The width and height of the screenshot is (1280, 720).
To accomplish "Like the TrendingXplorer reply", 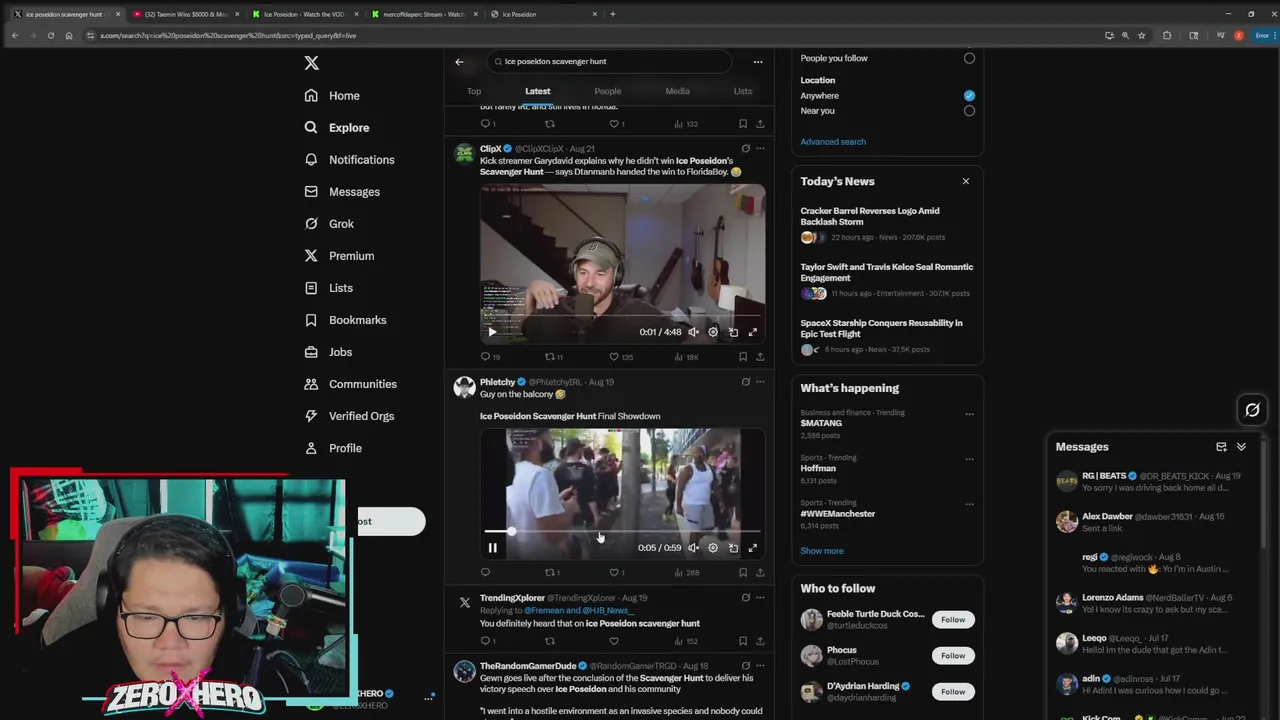I will pyautogui.click(x=614, y=641).
